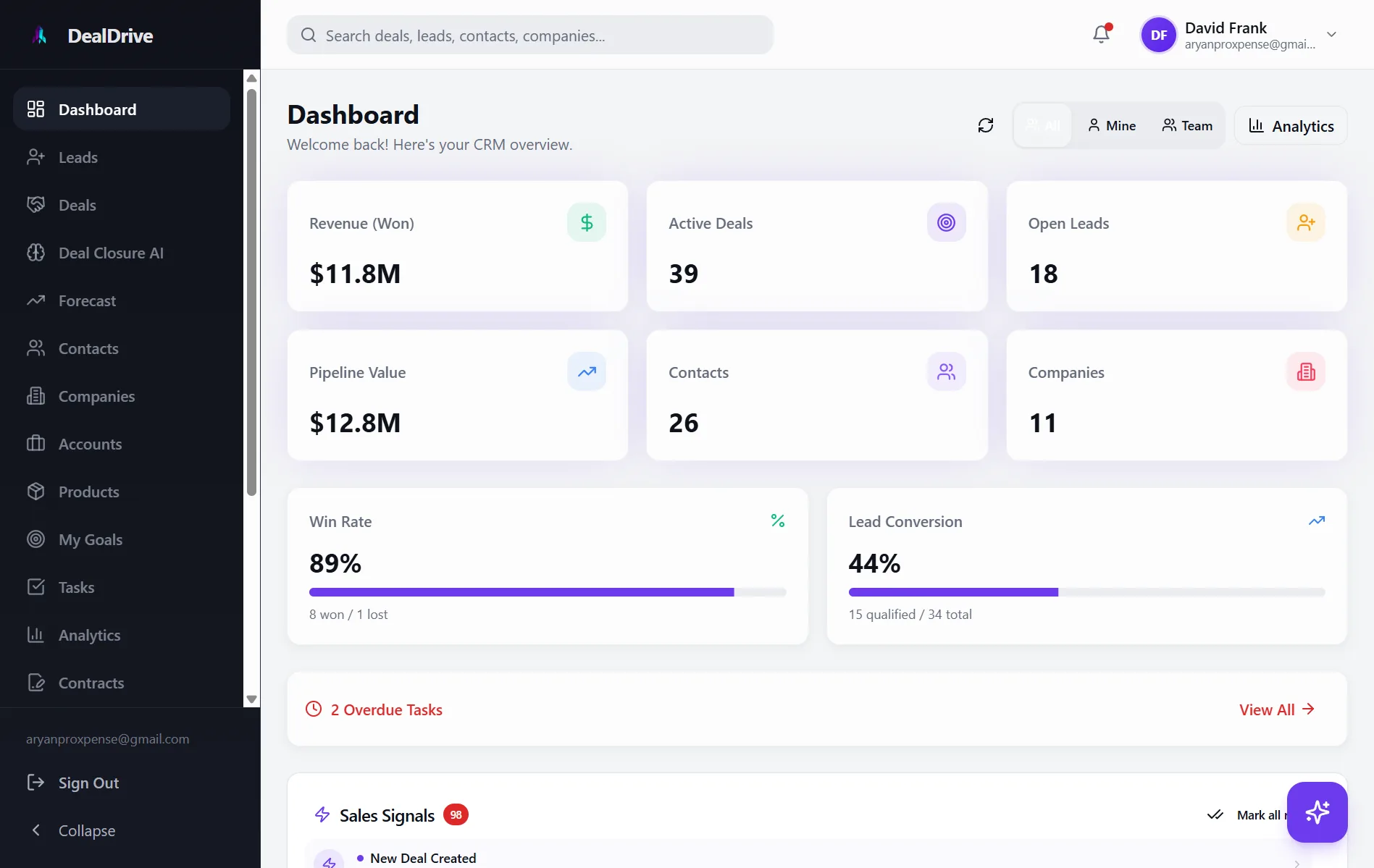The image size is (1374, 868).
Task: Open the Deals section
Action: pyautogui.click(x=122, y=204)
